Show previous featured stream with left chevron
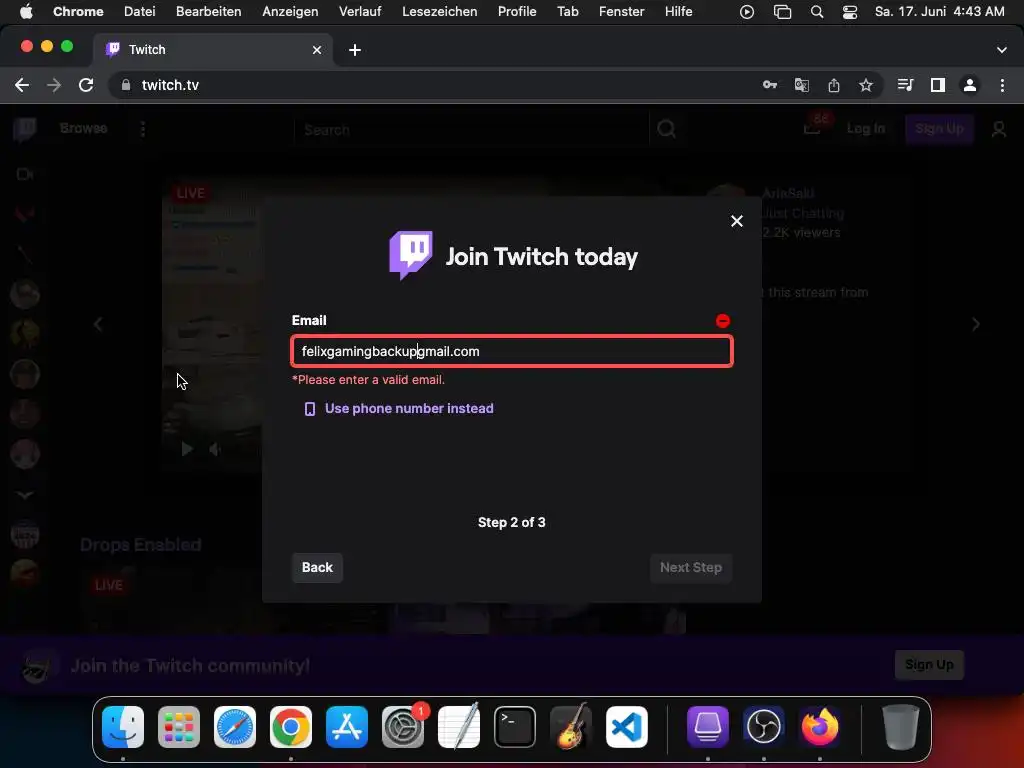 (98, 325)
